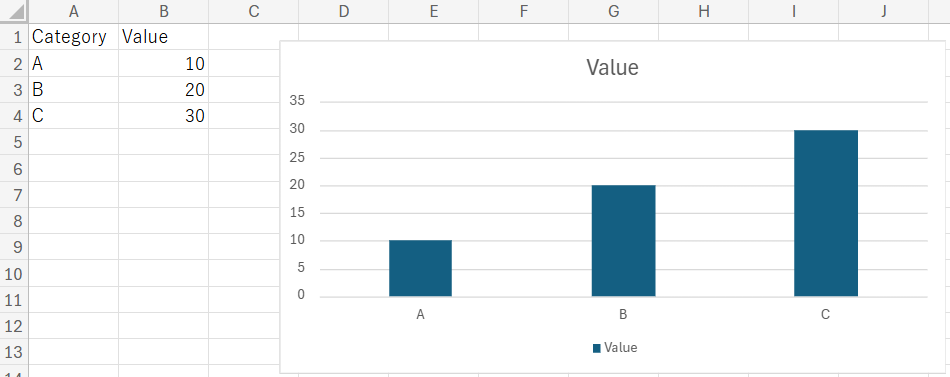Click the vertical axis label 35
The width and height of the screenshot is (950, 377).
pos(298,102)
